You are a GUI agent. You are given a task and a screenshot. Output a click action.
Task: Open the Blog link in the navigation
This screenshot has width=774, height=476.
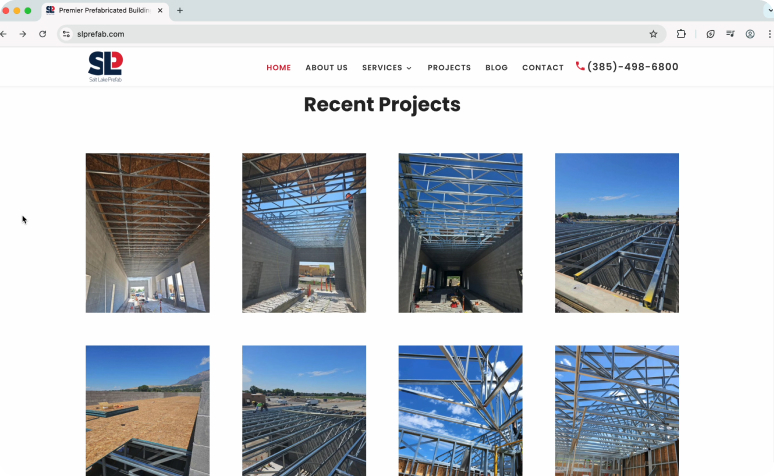click(496, 68)
